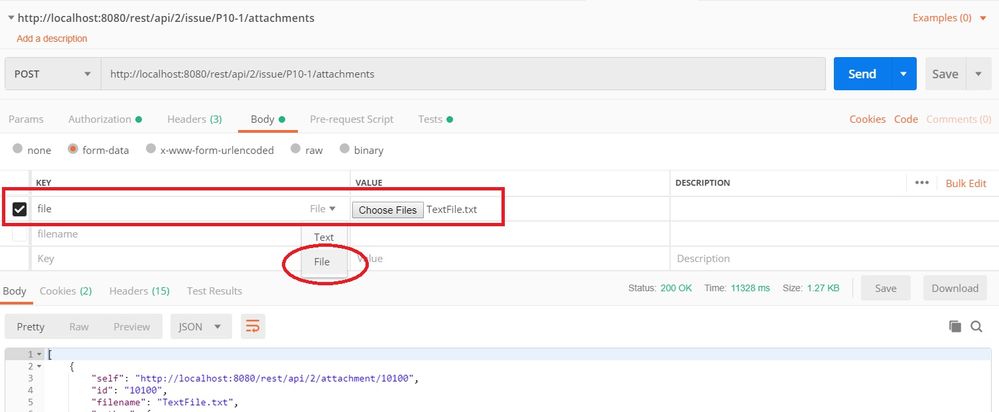Screen dimensions: 999x412
Task: Send the POST request
Action: pyautogui.click(x=862, y=74)
